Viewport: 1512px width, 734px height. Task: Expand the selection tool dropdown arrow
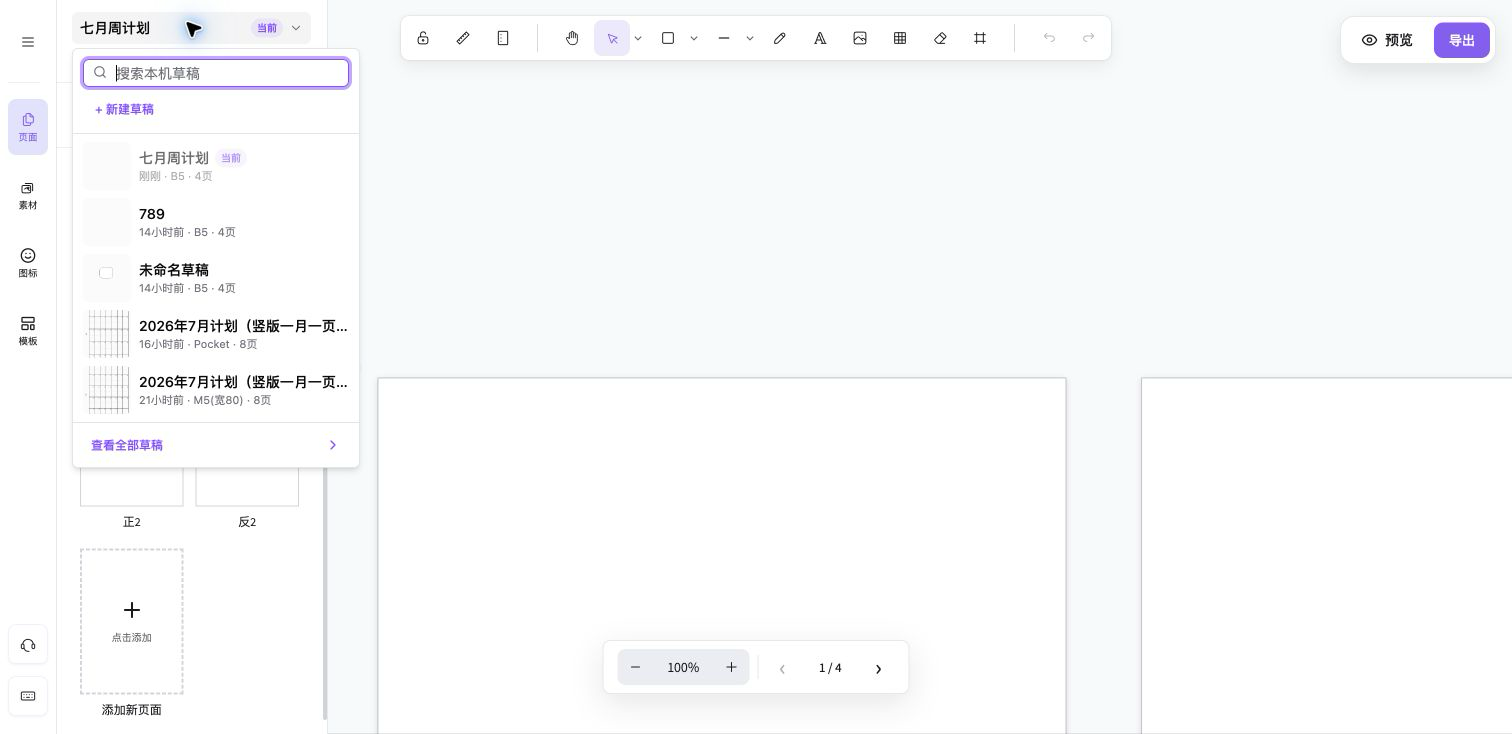point(638,38)
